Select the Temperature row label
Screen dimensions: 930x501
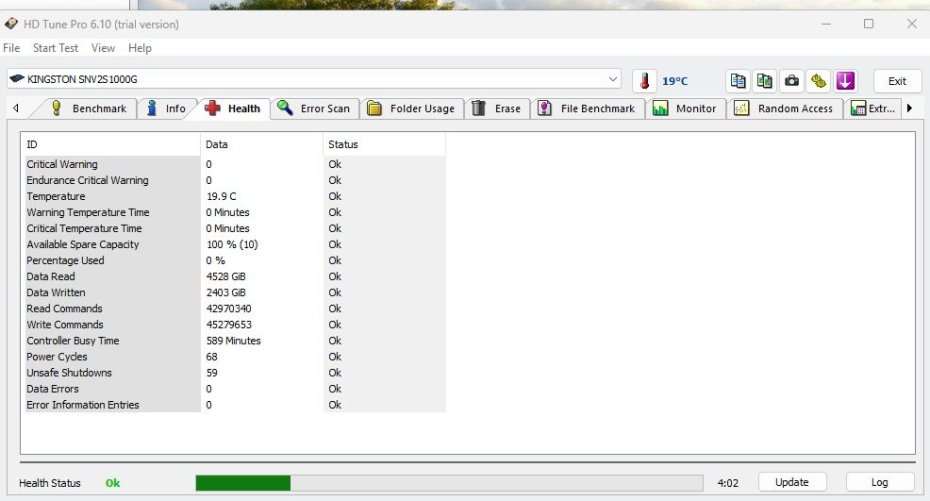pyautogui.click(x=56, y=196)
